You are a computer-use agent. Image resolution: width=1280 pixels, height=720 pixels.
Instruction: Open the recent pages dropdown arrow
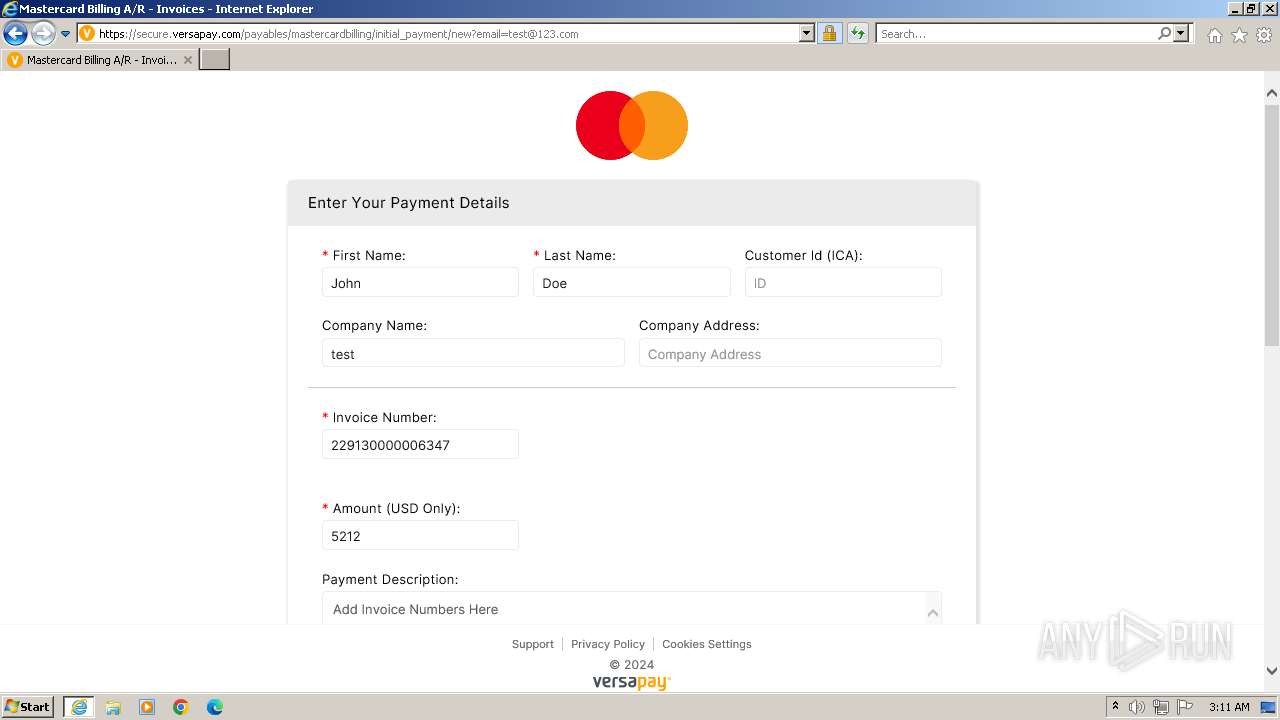click(x=66, y=34)
